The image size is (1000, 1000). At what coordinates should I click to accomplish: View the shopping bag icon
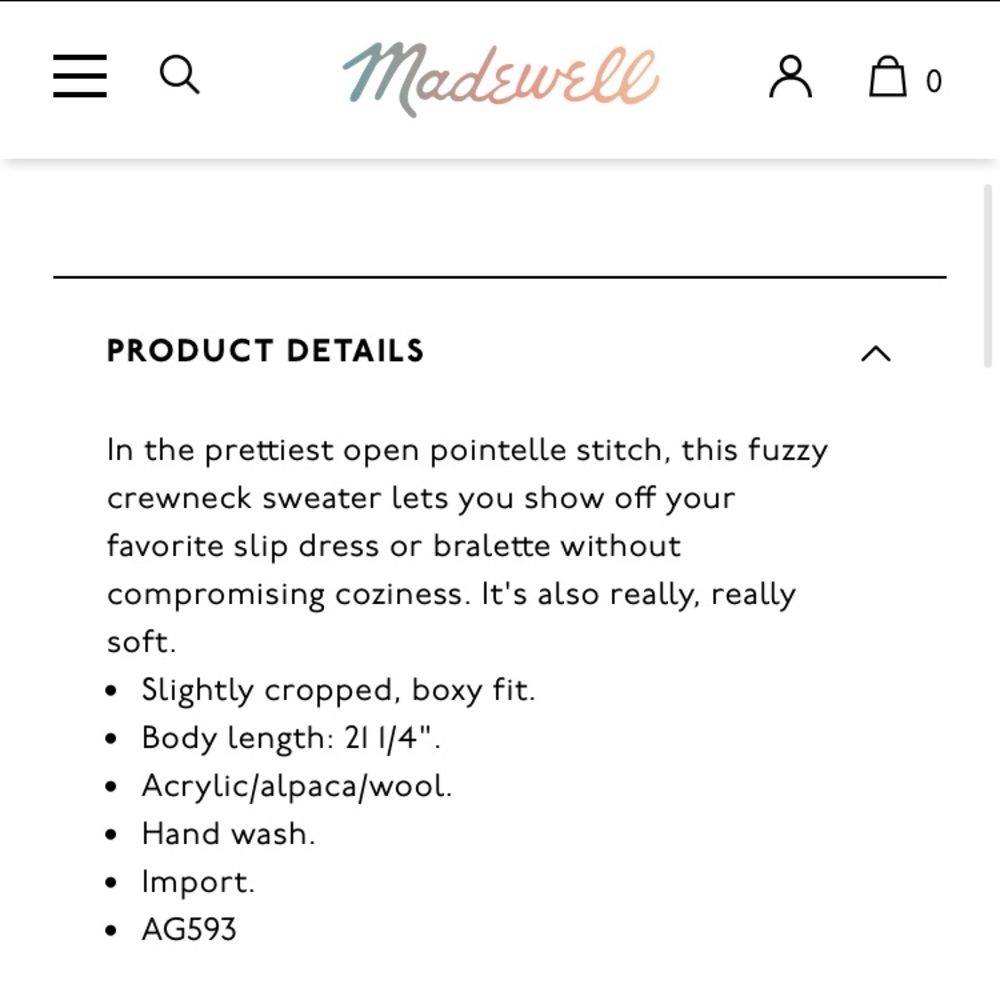pos(888,77)
